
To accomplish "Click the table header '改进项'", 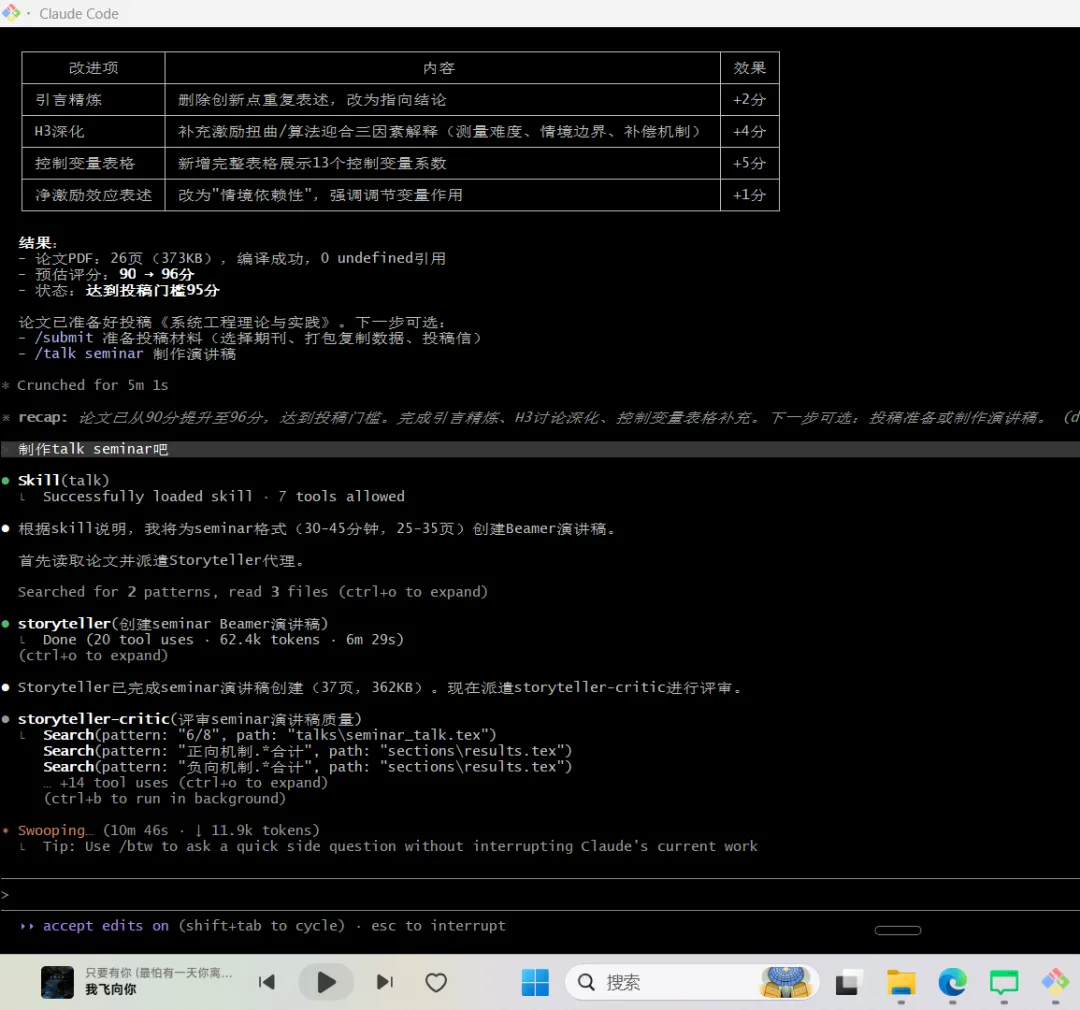I will (x=93, y=68).
